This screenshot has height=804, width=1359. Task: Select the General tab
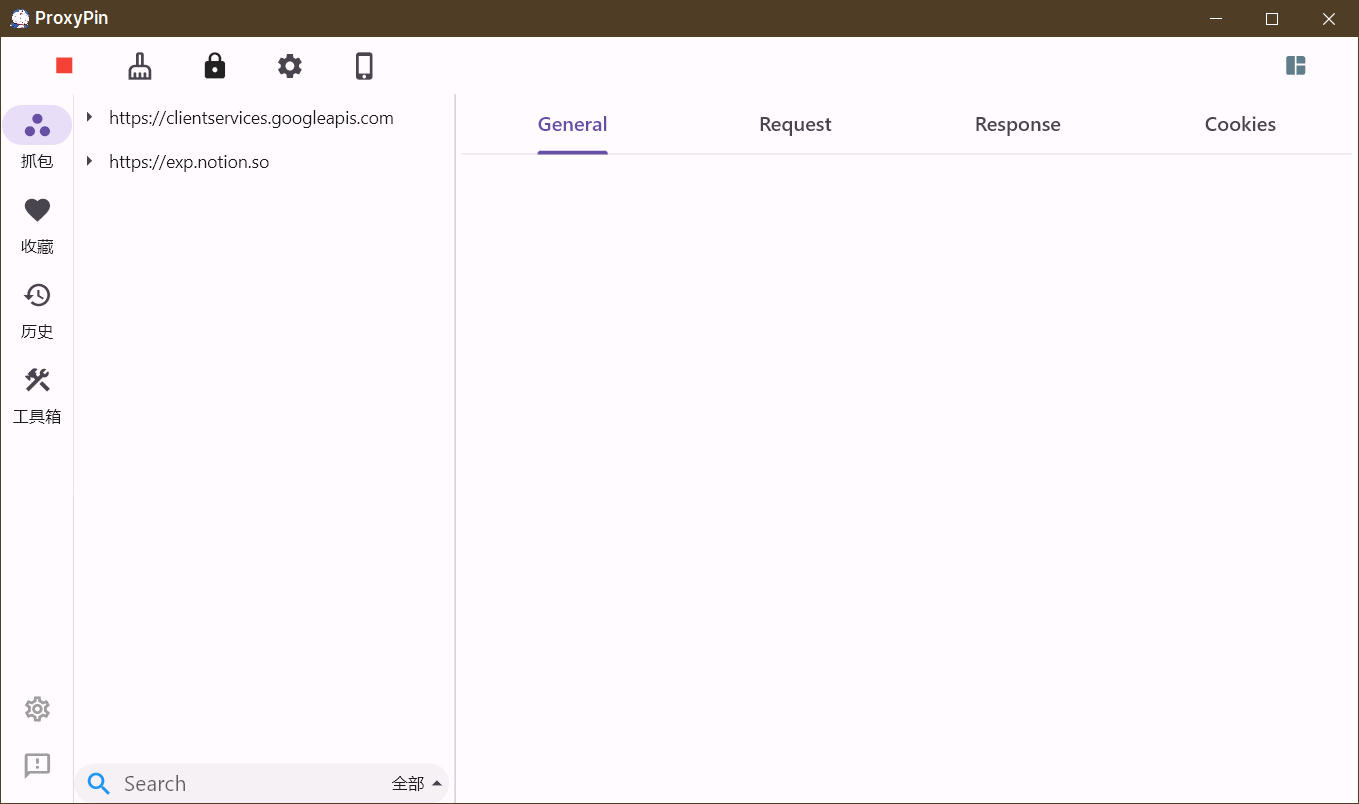pyautogui.click(x=572, y=125)
